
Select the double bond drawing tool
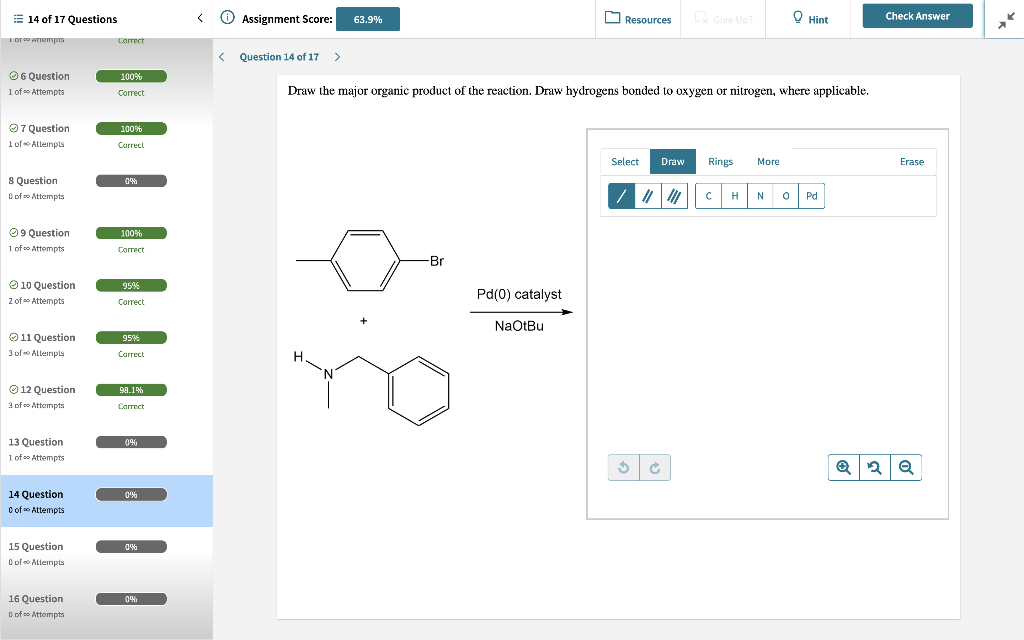point(647,195)
